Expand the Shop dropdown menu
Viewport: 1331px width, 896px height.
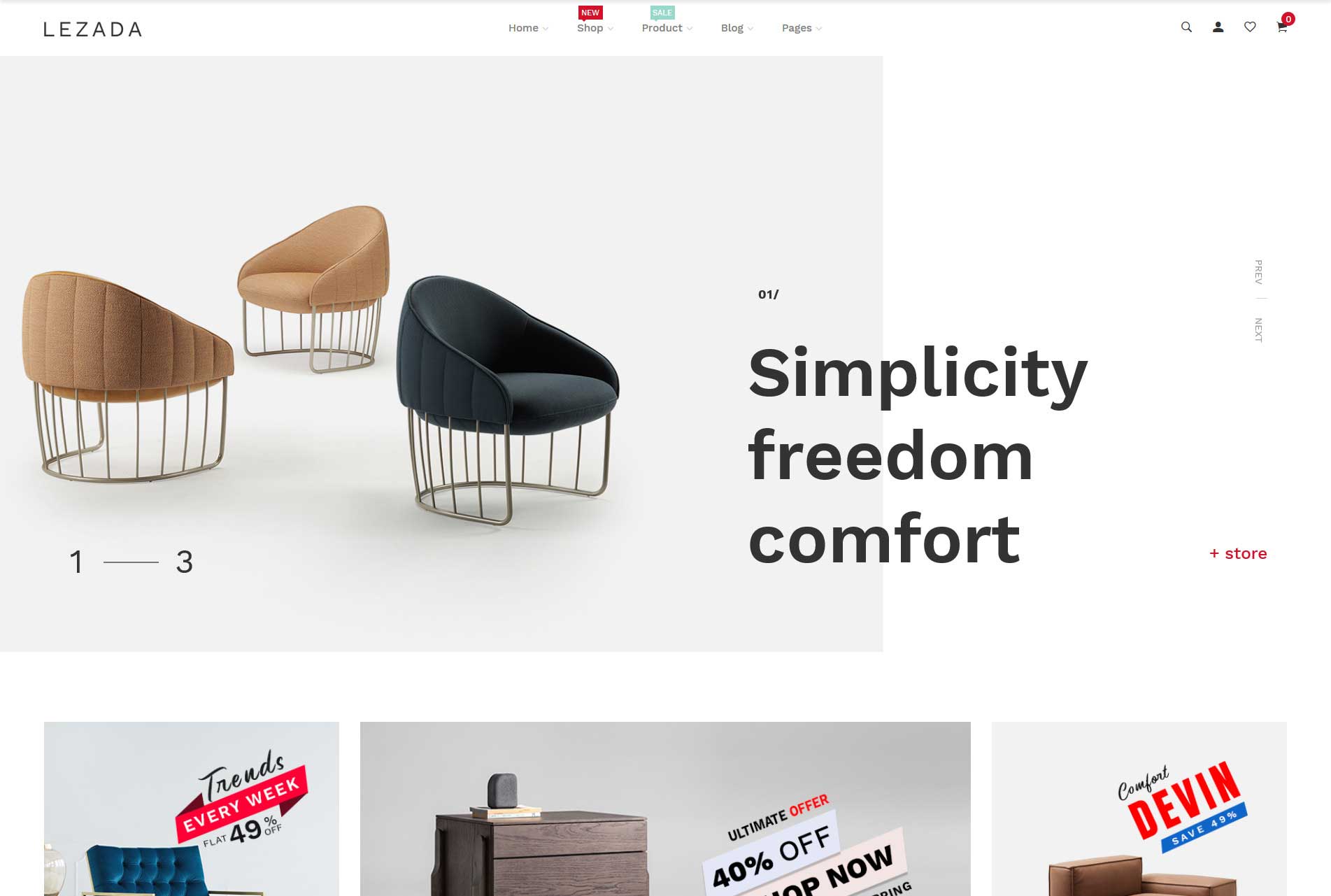click(x=595, y=28)
